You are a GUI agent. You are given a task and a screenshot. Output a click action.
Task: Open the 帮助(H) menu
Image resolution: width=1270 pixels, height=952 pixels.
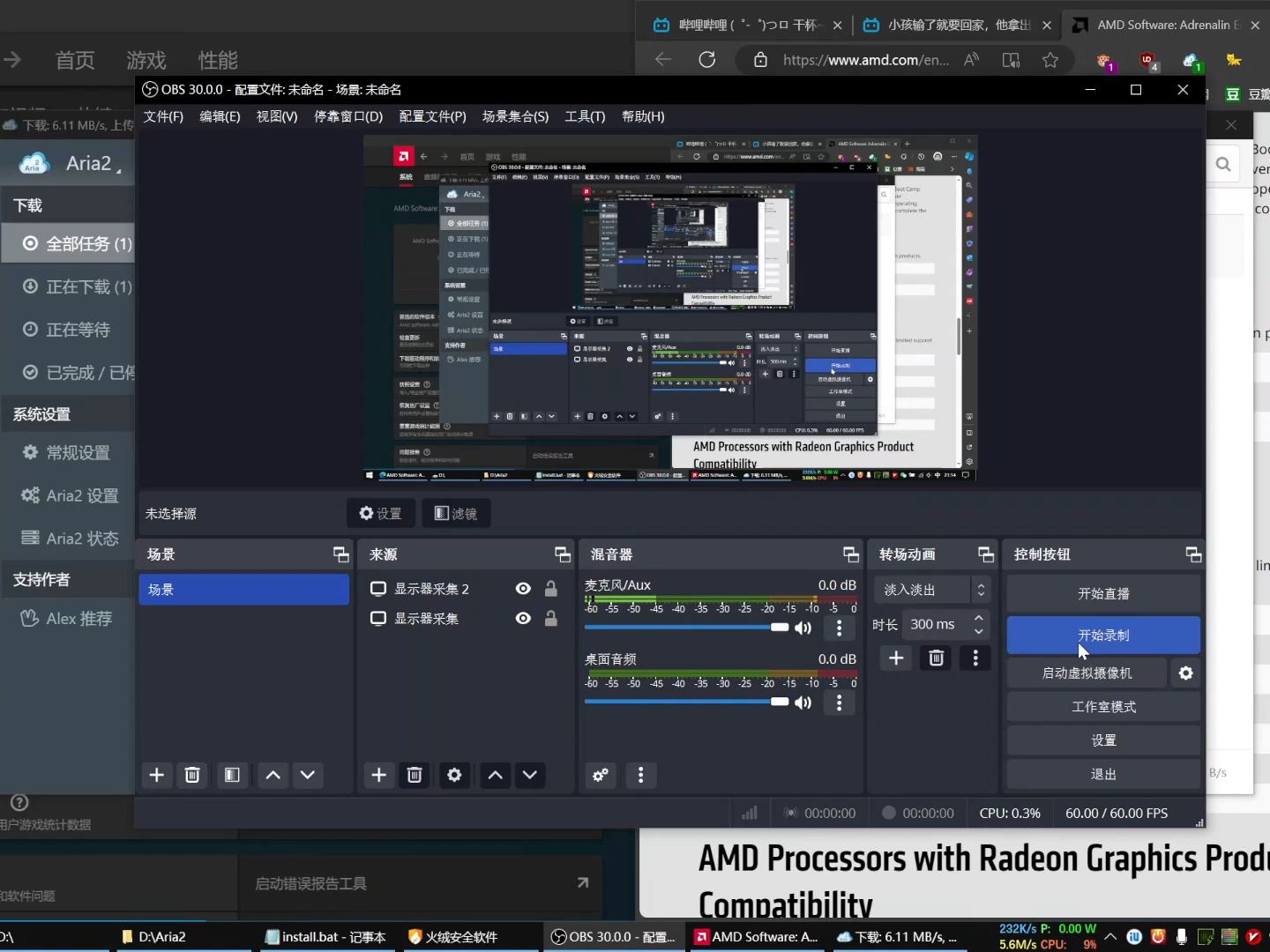pyautogui.click(x=643, y=116)
